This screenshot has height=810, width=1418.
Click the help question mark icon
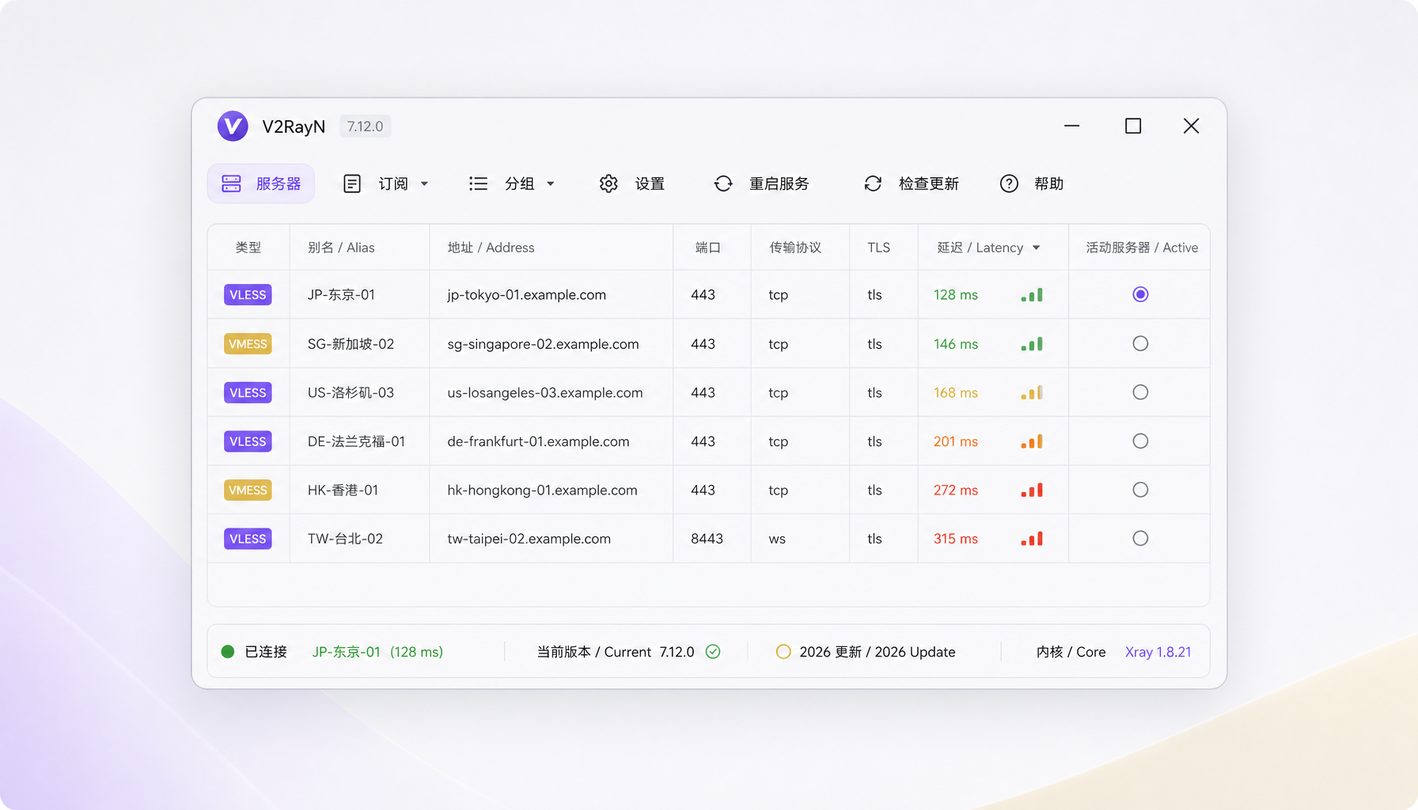[x=1009, y=184]
